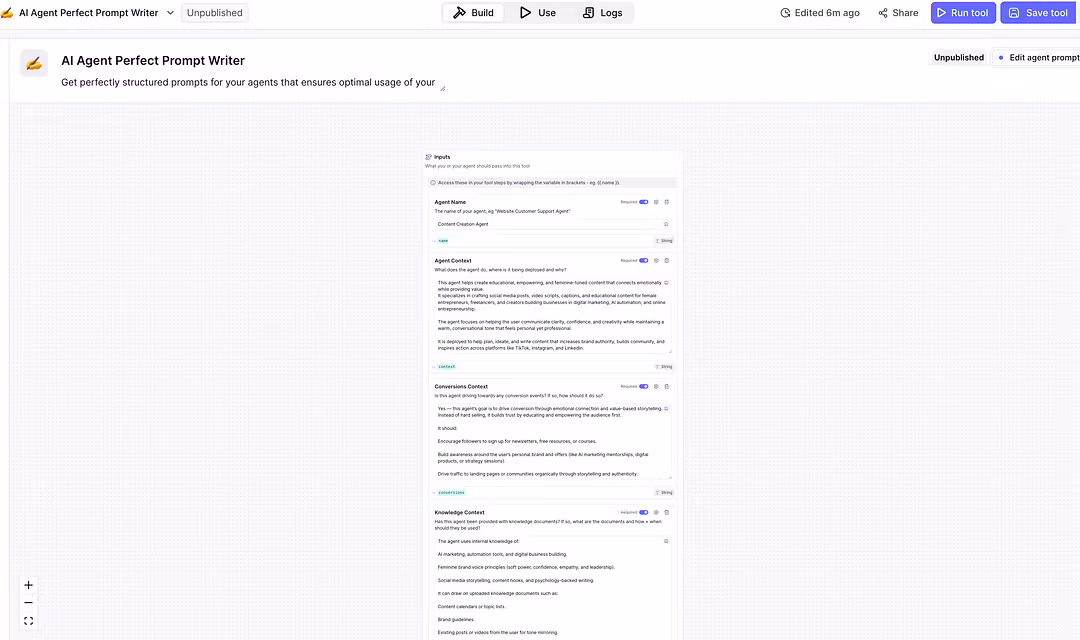Open settings gear for Knowledge Context
The width and height of the screenshot is (1080, 640).
(x=656, y=512)
